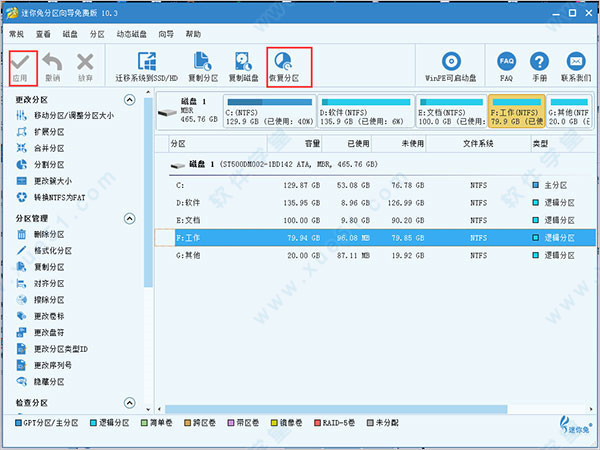Screen dimensions: 600x450
Task: Click sidebar vertical scrollbar thumb
Action: 148,192
